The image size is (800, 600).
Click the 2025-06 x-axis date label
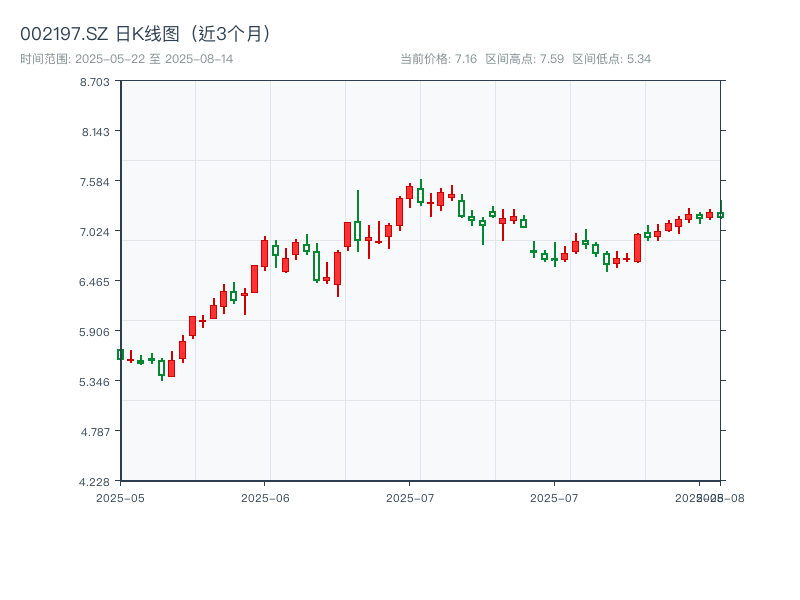[x=265, y=497]
